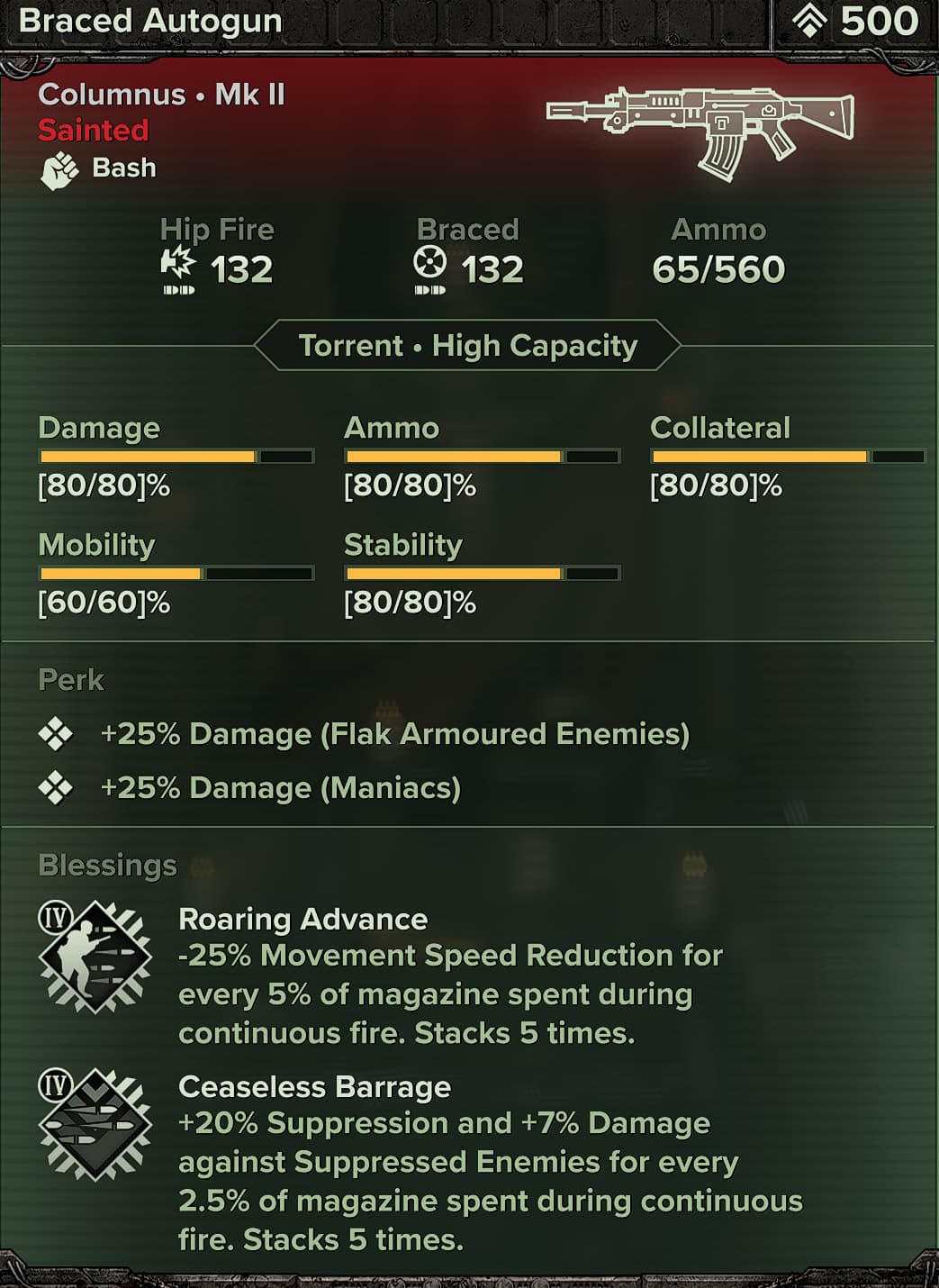Click the Hip Fire burst icon
The width and height of the screenshot is (939, 1288).
[178, 264]
